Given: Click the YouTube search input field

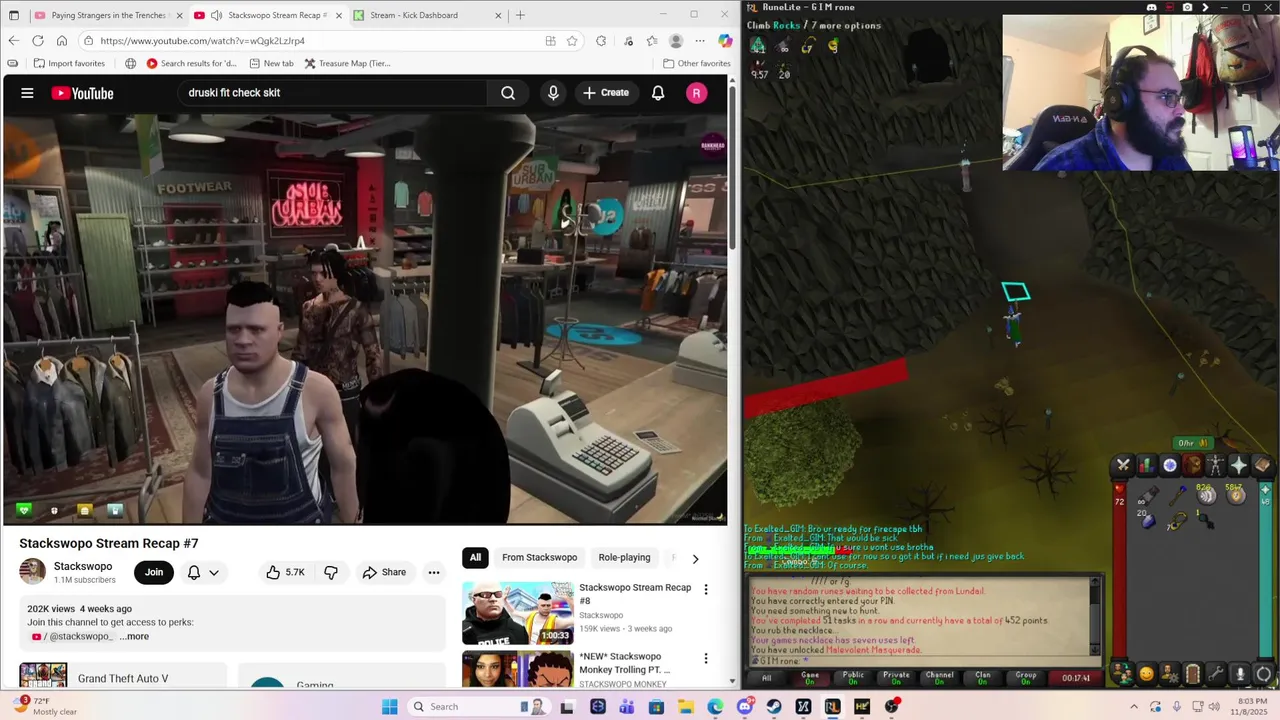Looking at the screenshot, I should tap(330, 93).
